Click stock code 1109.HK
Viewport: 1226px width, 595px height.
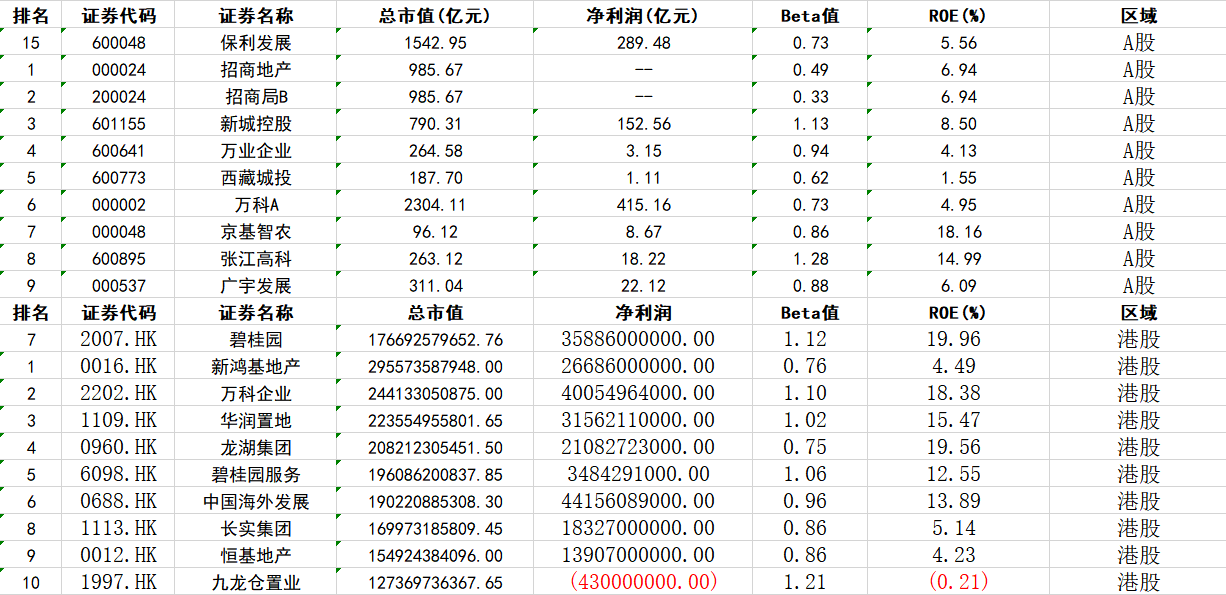[x=118, y=421]
